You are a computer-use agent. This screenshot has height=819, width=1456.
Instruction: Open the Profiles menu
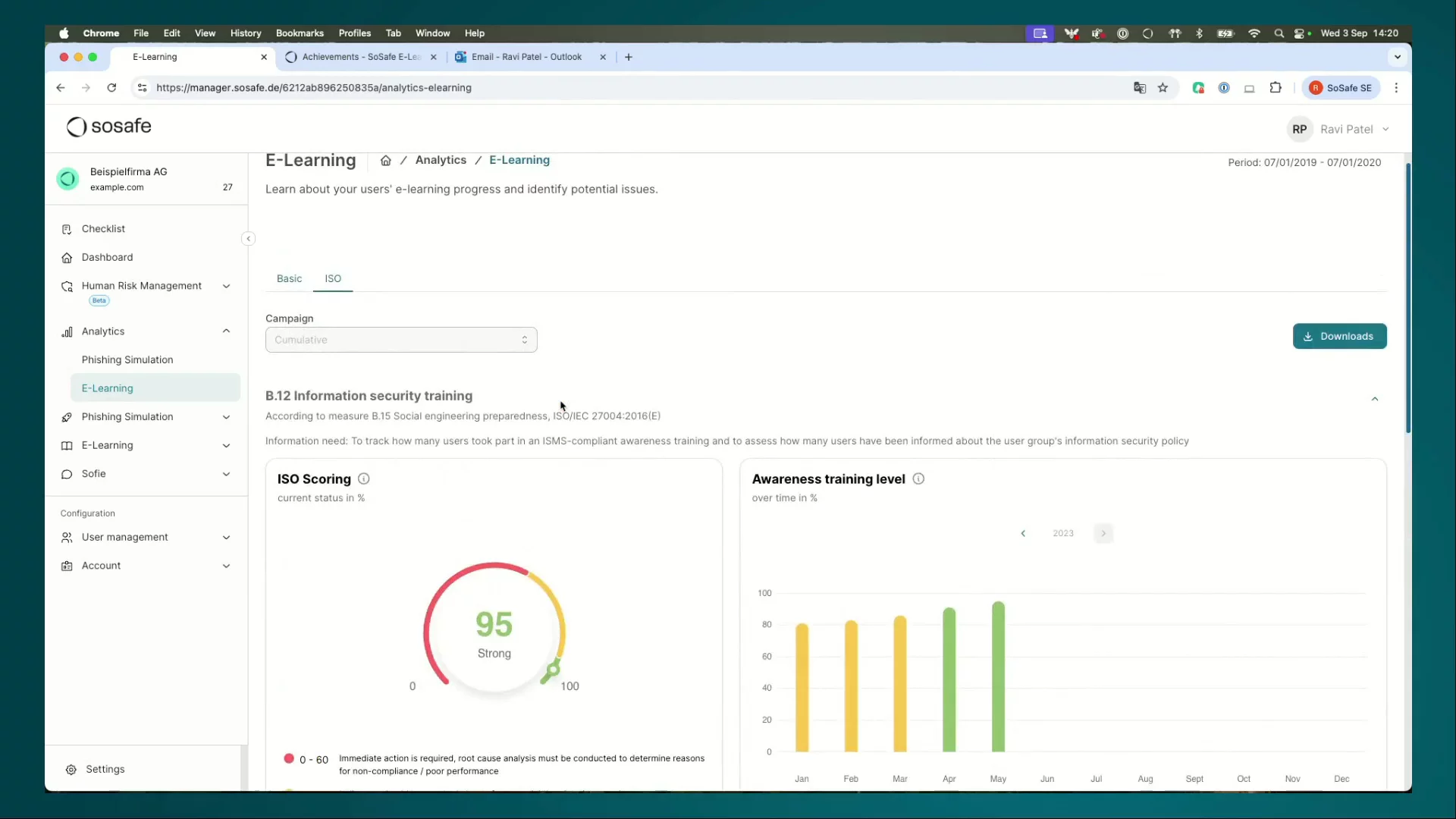pos(354,33)
